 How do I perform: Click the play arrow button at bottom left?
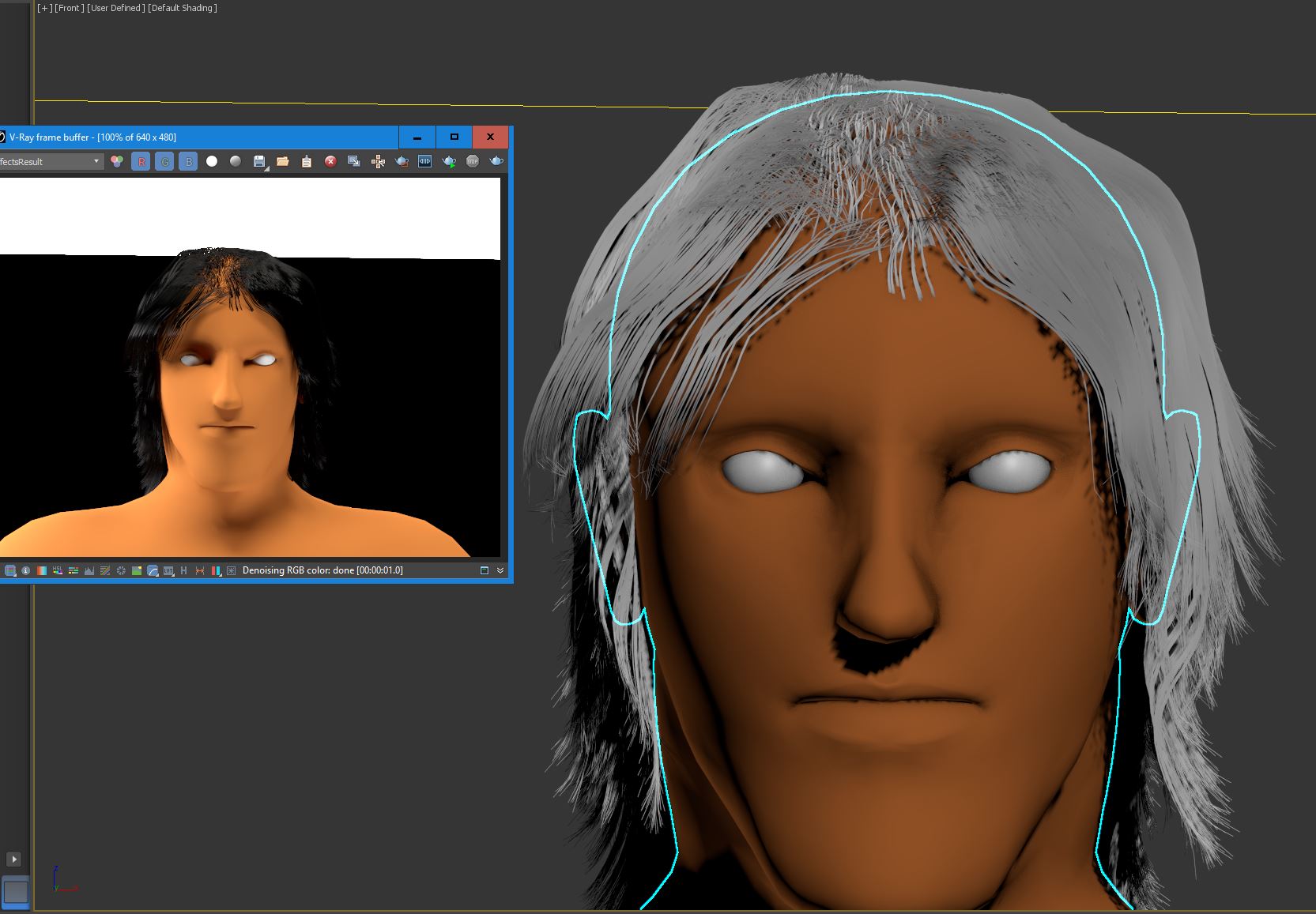(14, 859)
